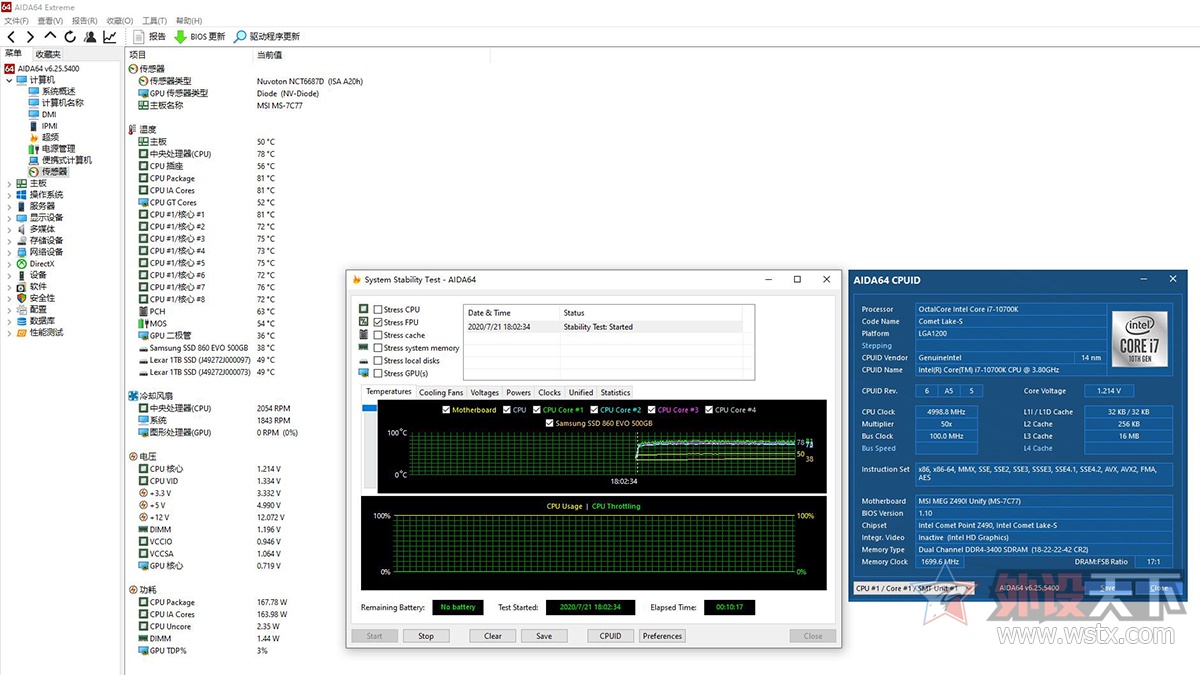Toggle the Motherboard graph checkbox
Image resolution: width=1200 pixels, height=675 pixels.
[x=446, y=410]
